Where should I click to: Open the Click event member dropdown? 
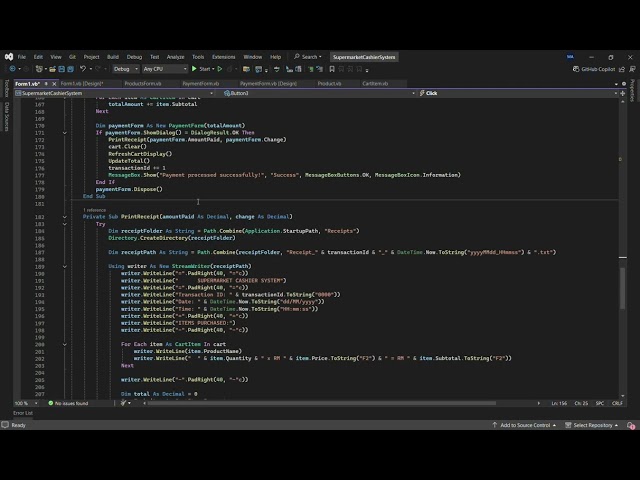[x=518, y=93]
